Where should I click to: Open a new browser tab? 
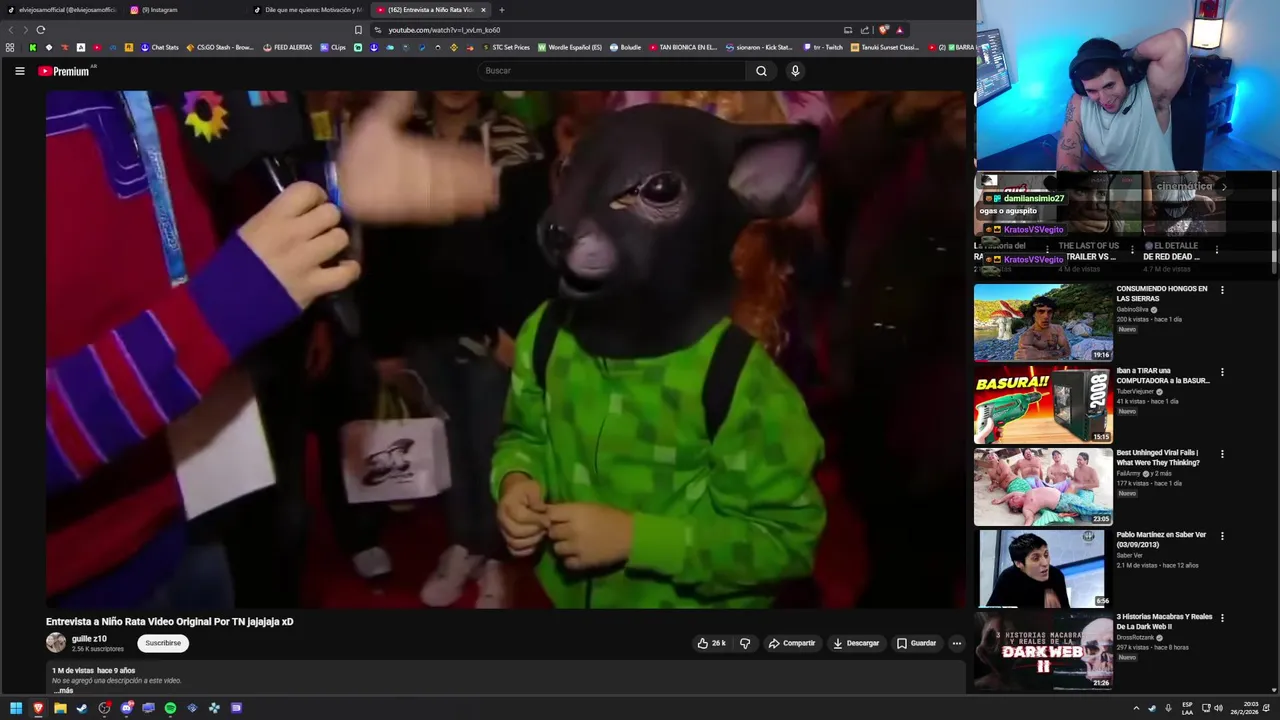502,10
